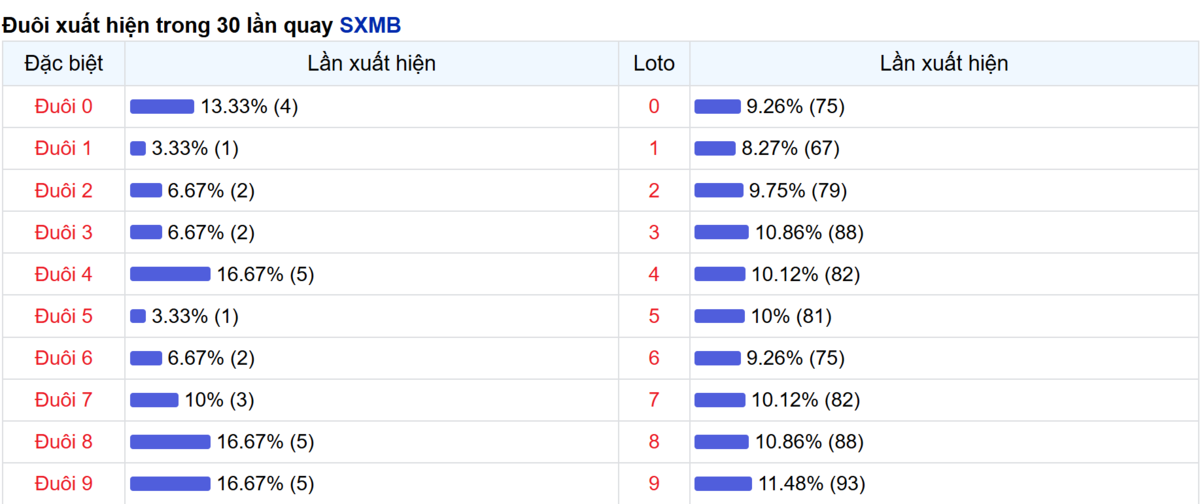Click the 9.75% (79) bar for Loto 2
1200x504 pixels.
click(718, 191)
